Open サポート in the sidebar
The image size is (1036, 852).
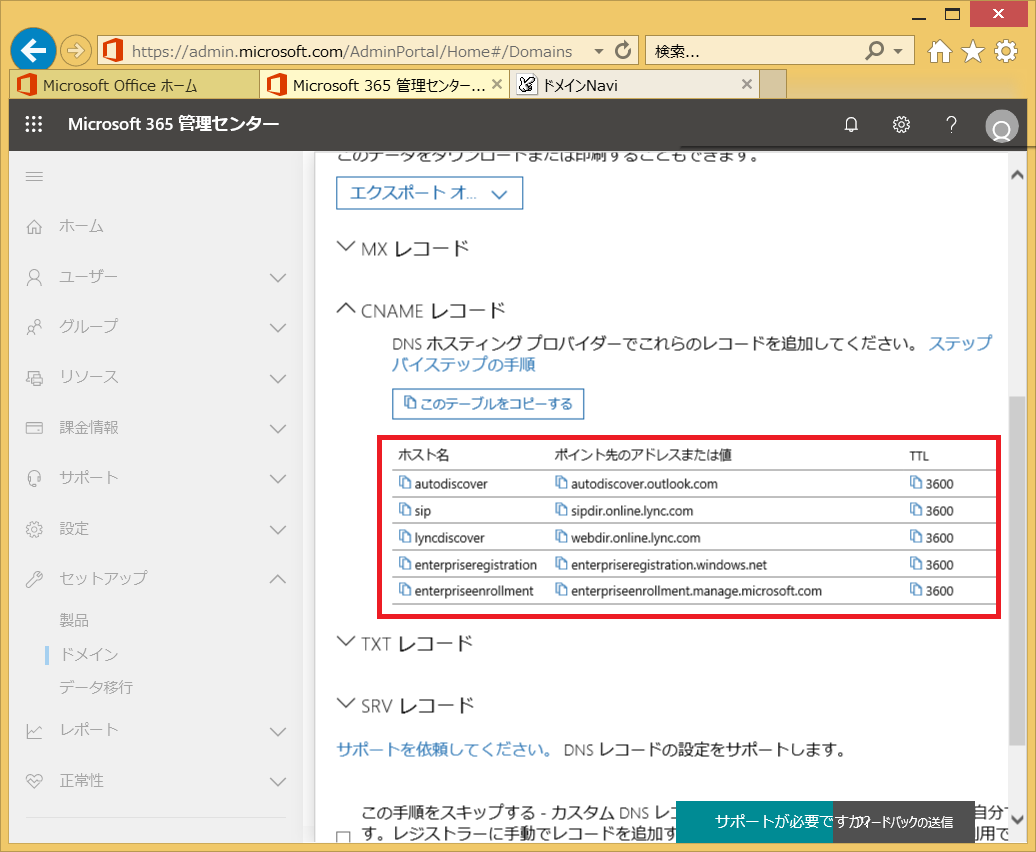pos(89,478)
